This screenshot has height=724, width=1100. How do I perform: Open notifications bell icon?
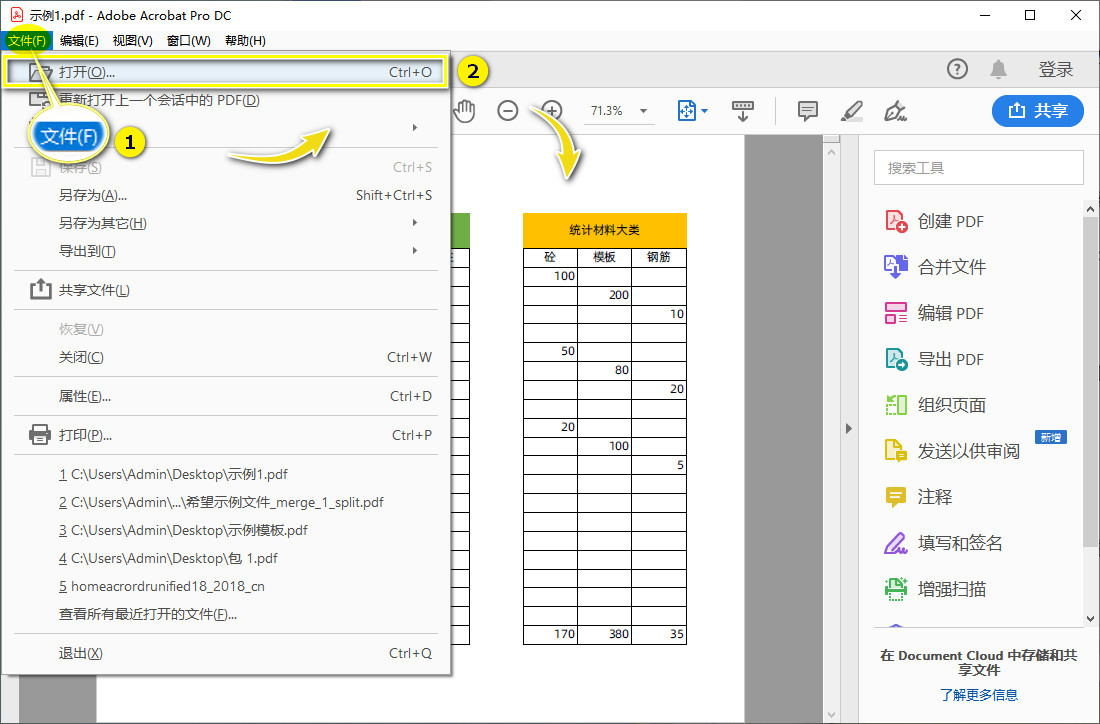(998, 69)
